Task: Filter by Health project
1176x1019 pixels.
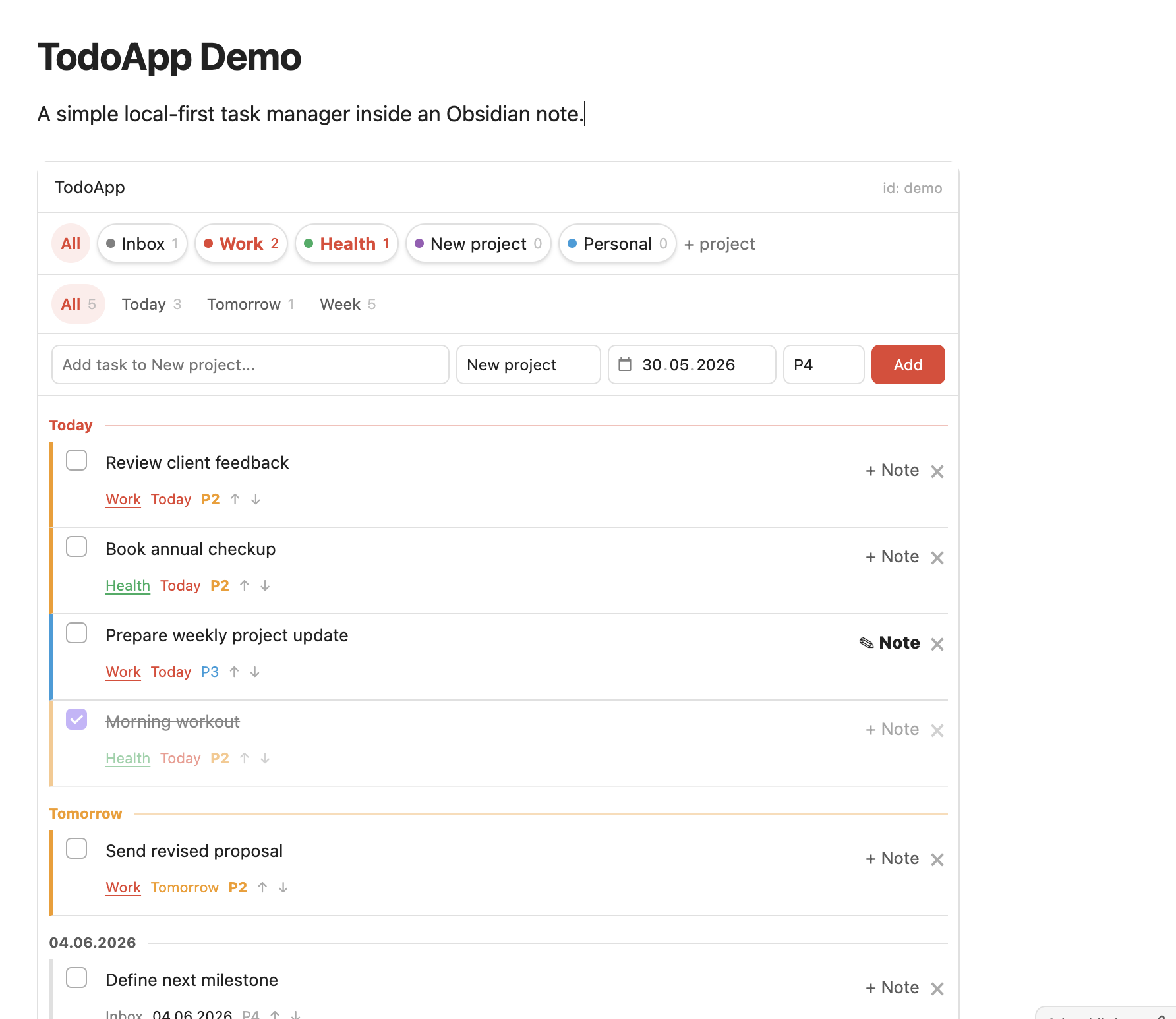Action: [347, 244]
